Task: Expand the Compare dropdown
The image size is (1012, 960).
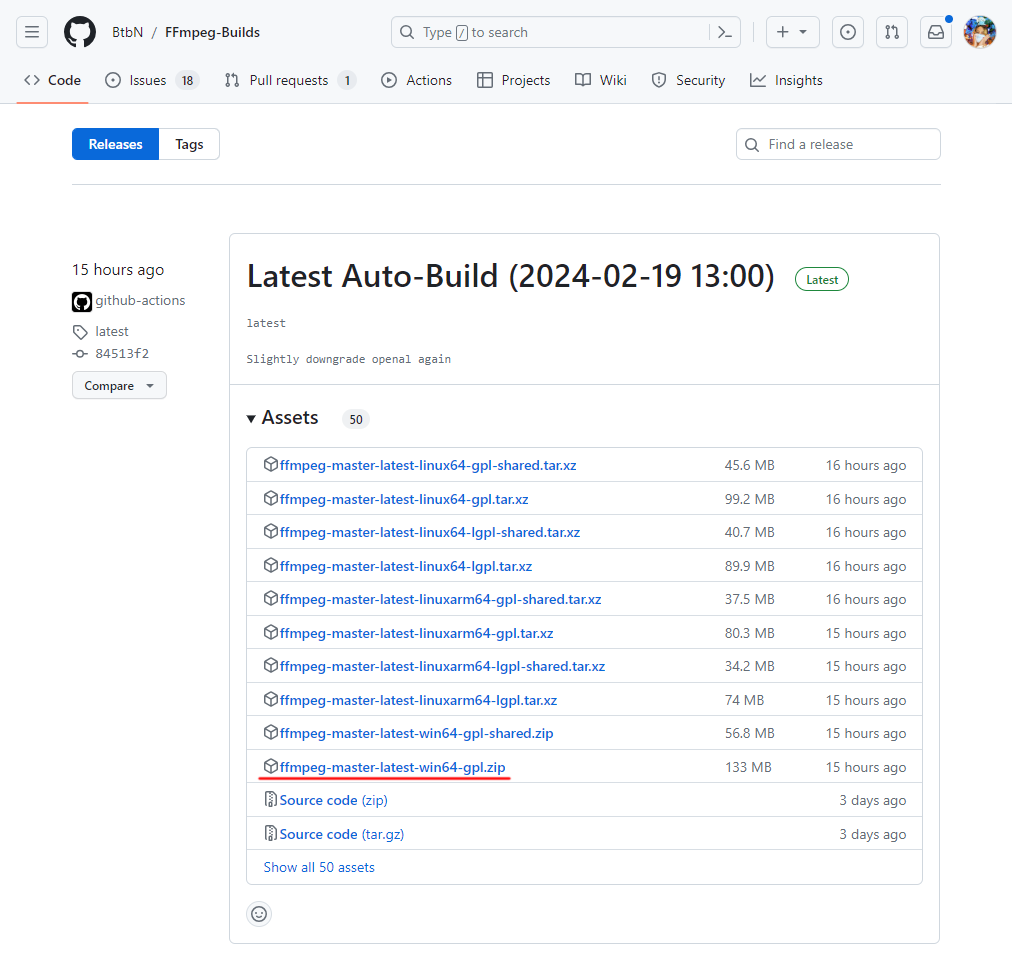Action: (119, 385)
